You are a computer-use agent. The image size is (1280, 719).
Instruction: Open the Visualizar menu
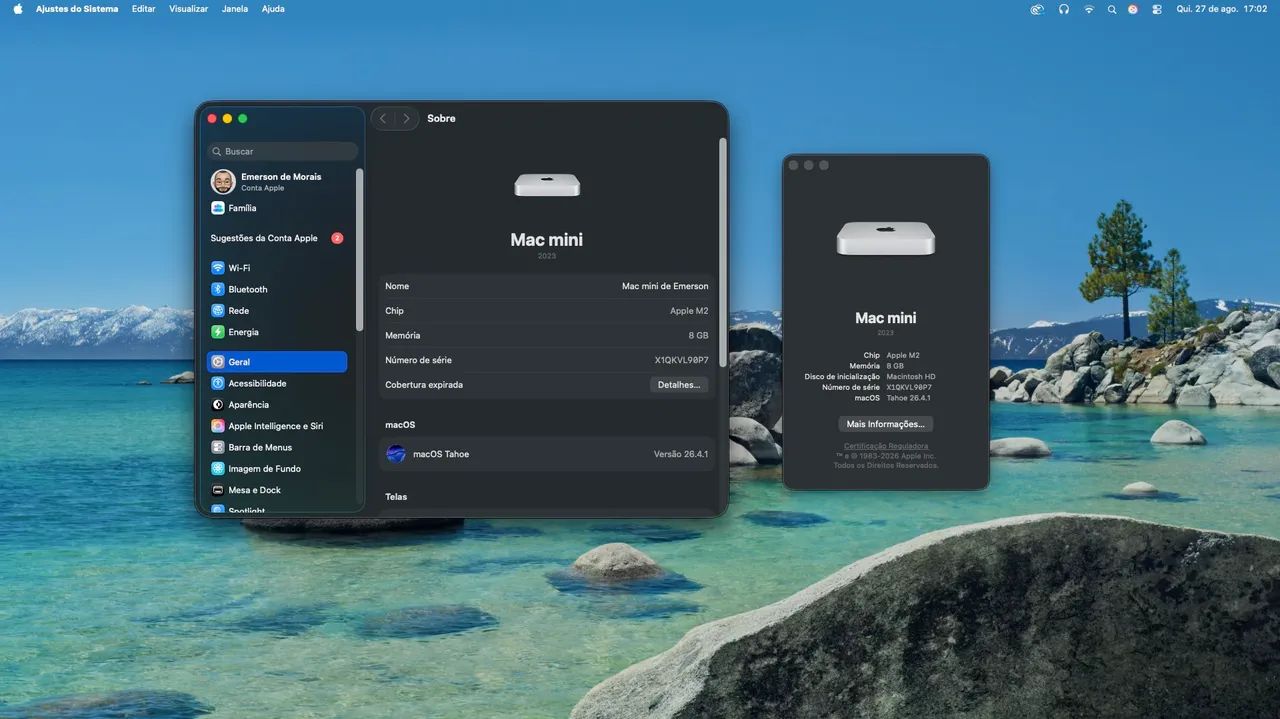click(188, 9)
